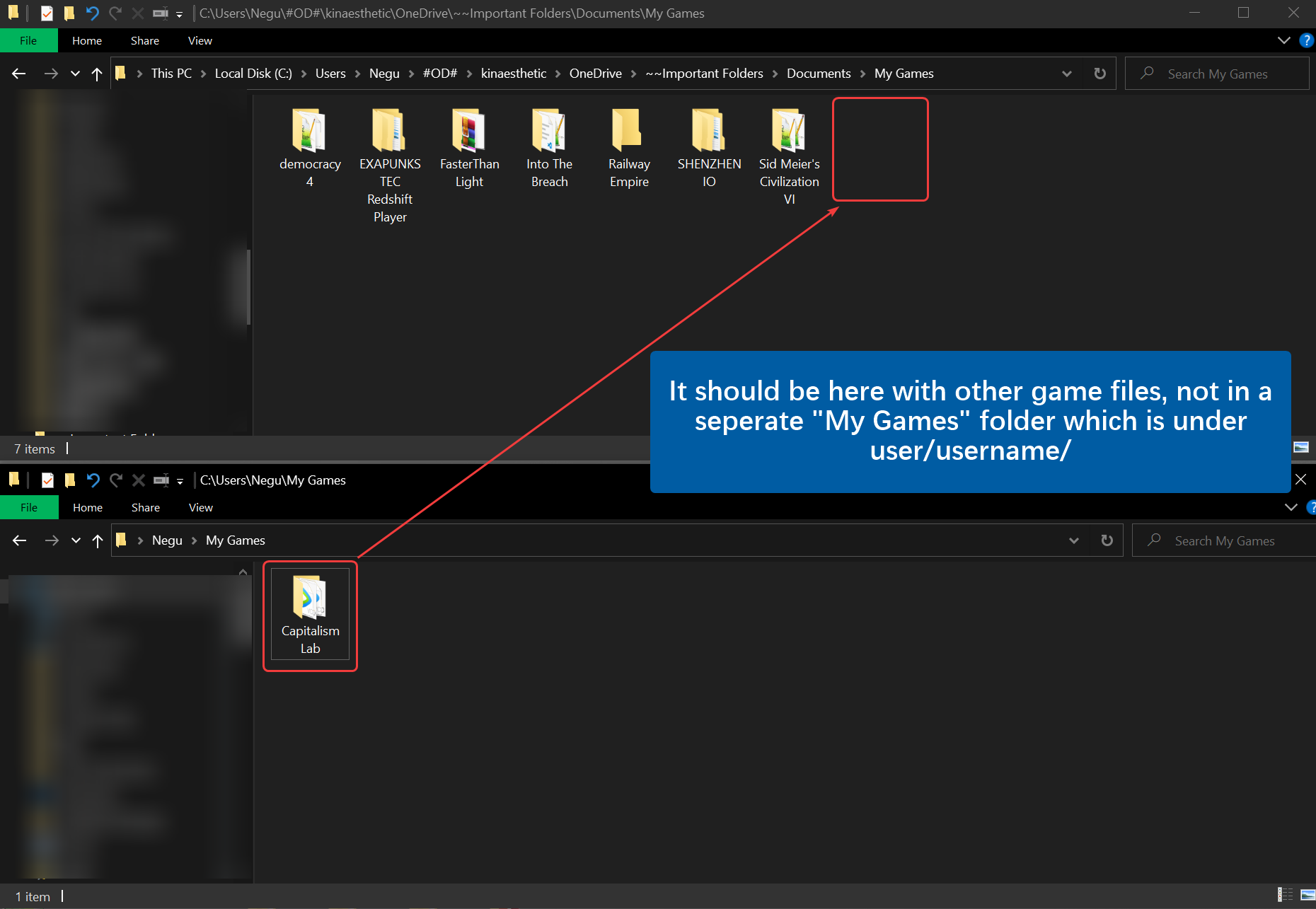Open recent locations dropdown in bottom window
This screenshot has height=909, width=1316.
[76, 540]
